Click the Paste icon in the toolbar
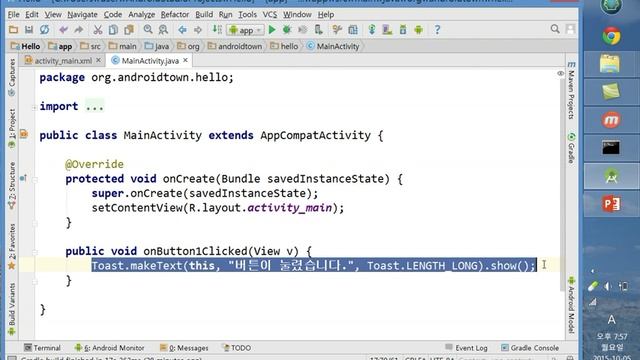This screenshot has width=640, height=360. [129, 30]
